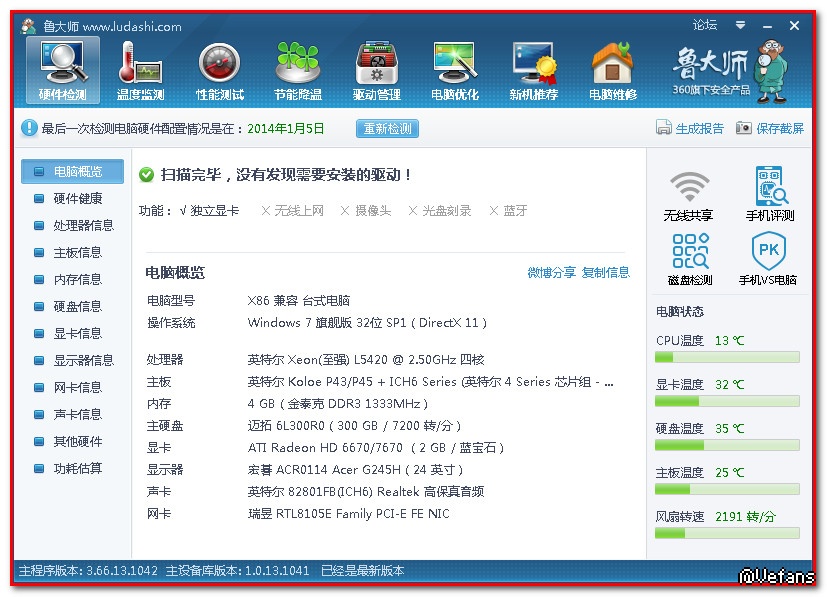Click the Koloe P43/P45 motherboard entry
The height and width of the screenshot is (597, 827).
click(x=430, y=382)
